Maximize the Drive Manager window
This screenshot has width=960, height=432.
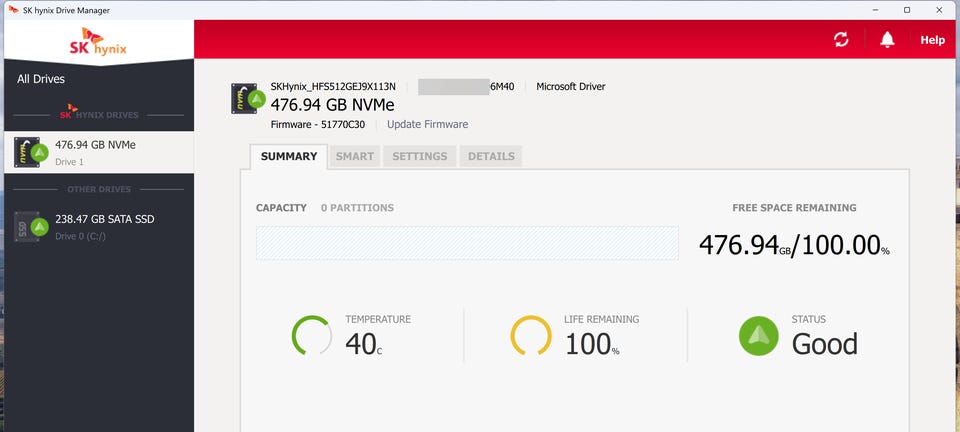coord(907,10)
